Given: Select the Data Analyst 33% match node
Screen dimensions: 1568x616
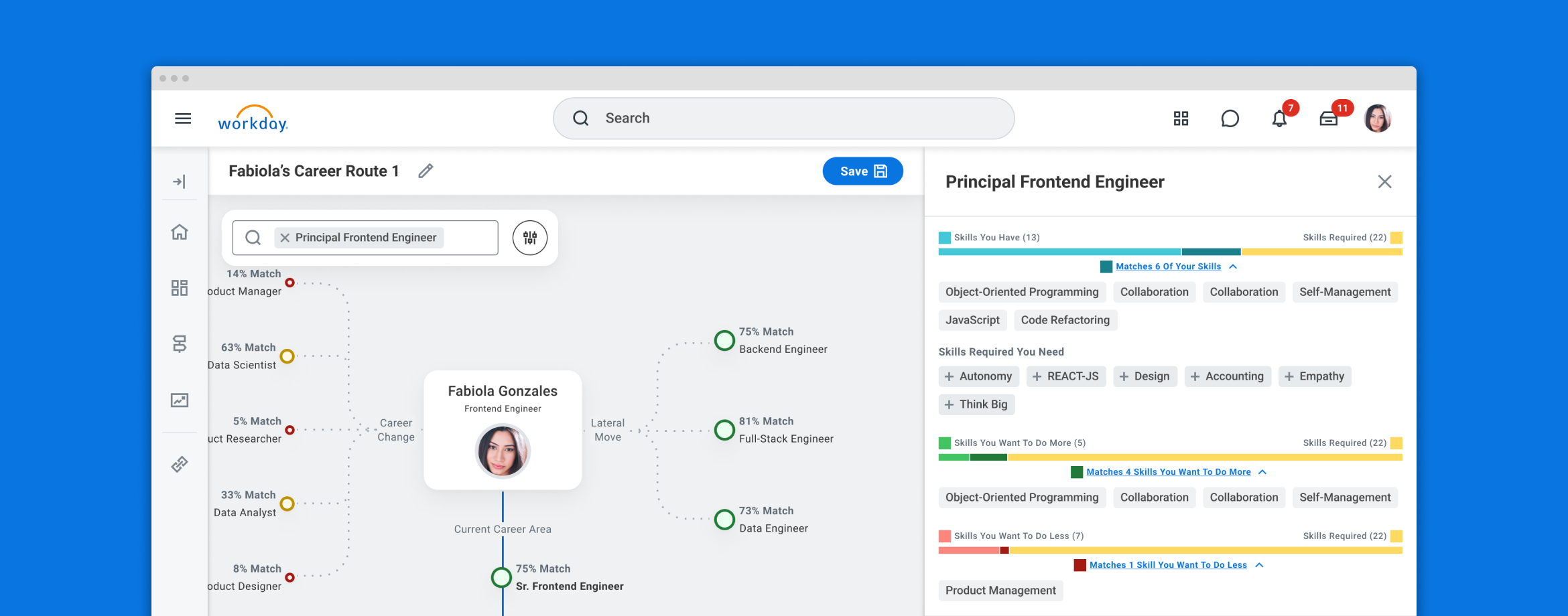Looking at the screenshot, I should [x=287, y=504].
